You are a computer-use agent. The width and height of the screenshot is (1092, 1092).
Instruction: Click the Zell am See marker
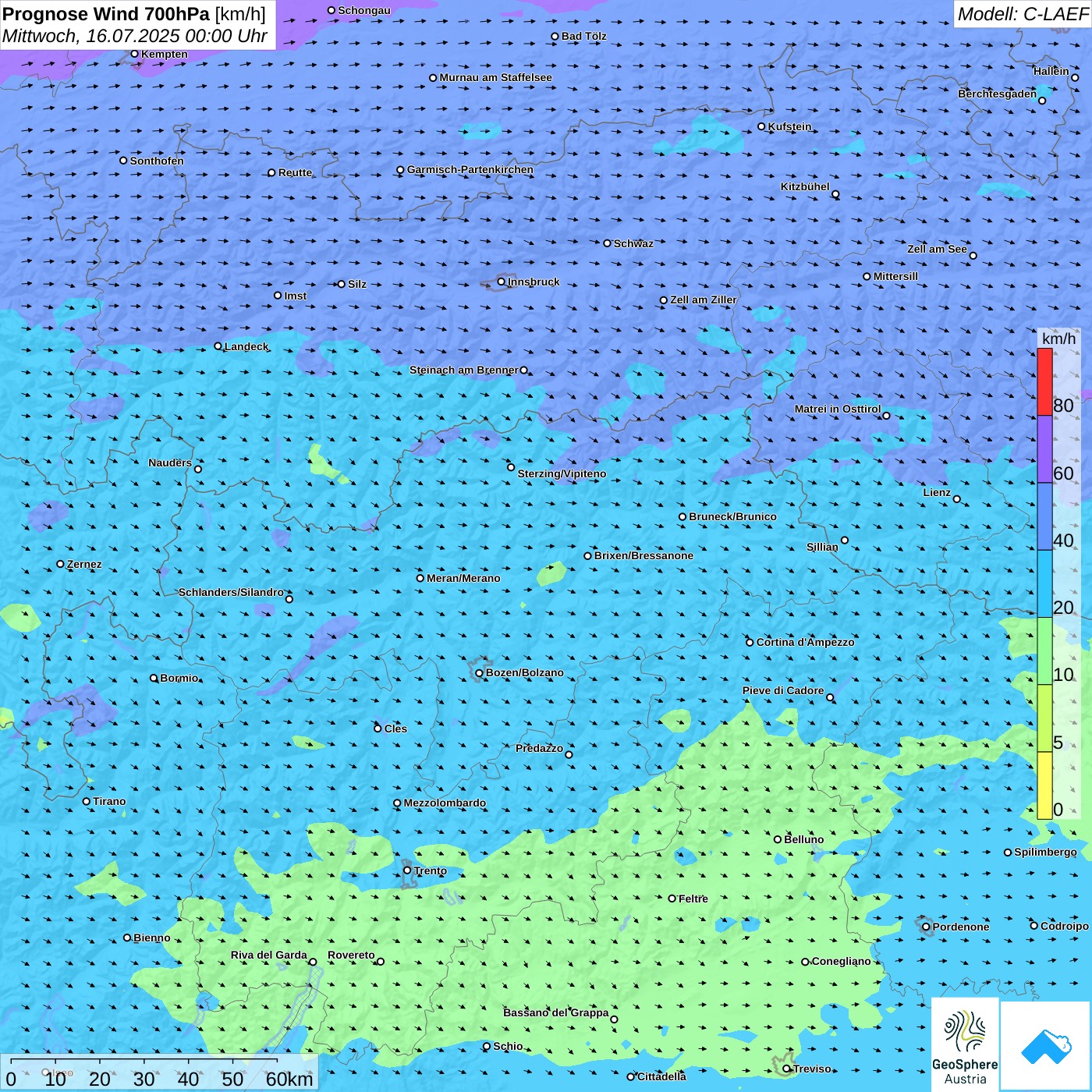point(973,255)
